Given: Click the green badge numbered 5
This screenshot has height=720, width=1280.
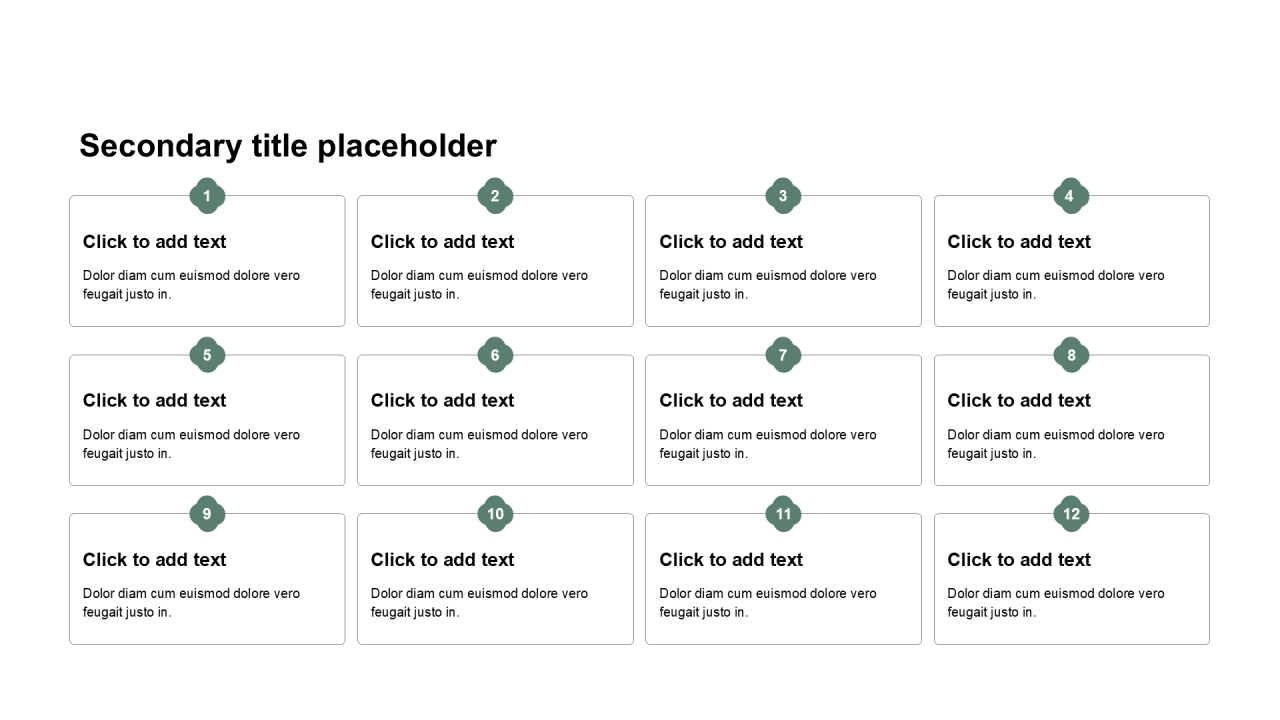Looking at the screenshot, I should tap(207, 355).
